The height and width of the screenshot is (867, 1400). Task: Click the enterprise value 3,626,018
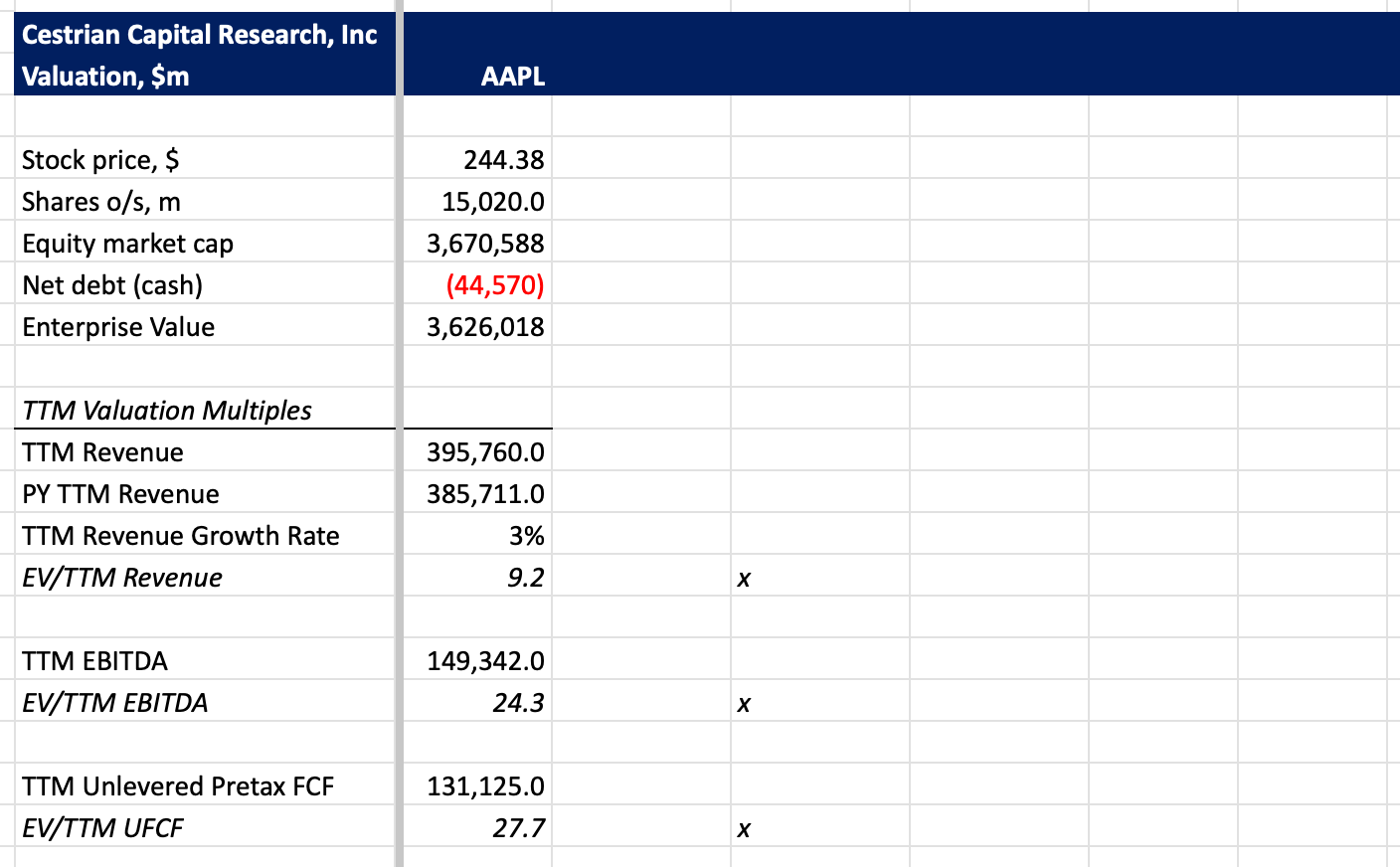[485, 327]
